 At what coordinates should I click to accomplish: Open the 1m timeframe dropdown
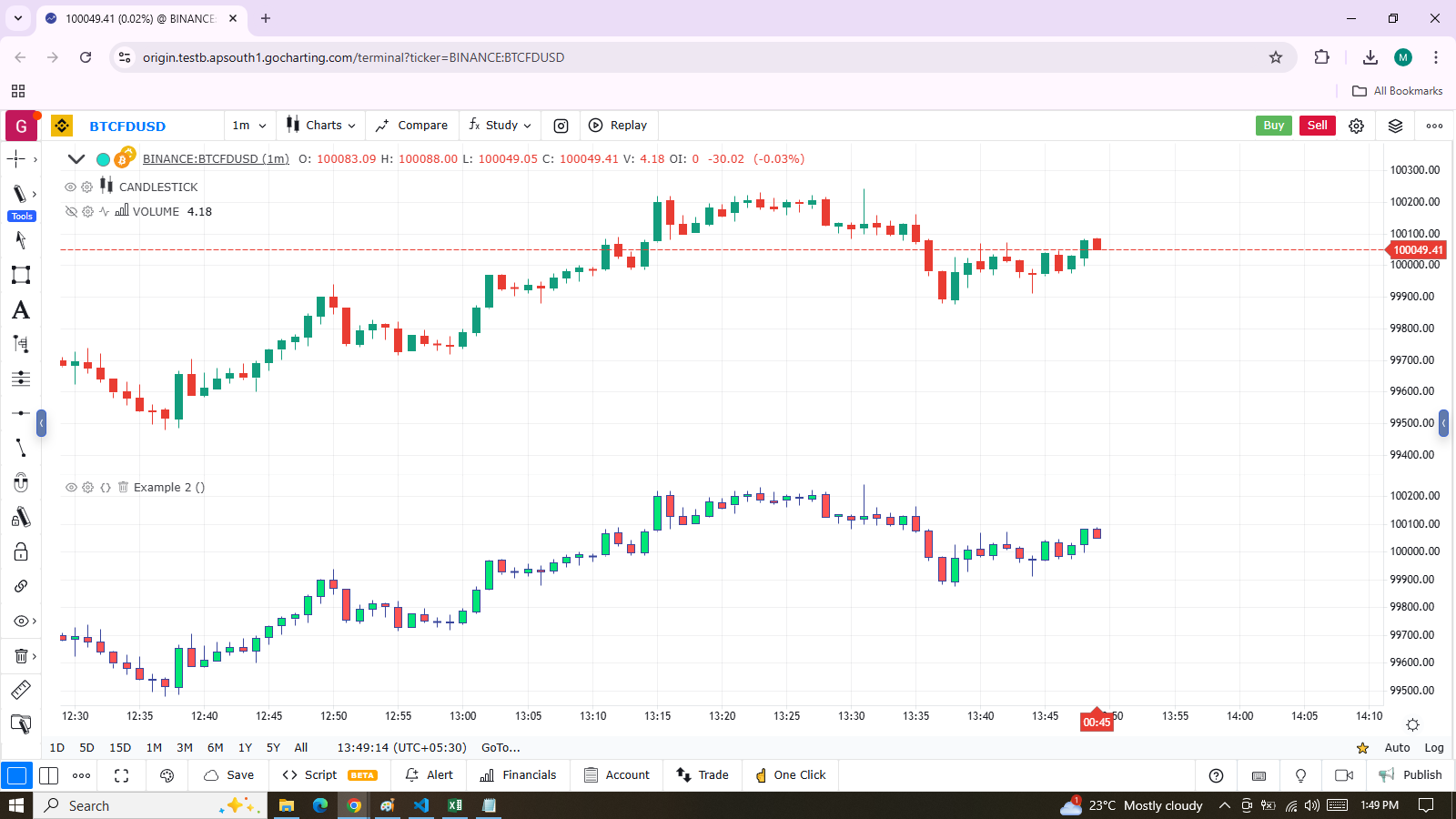tap(248, 126)
